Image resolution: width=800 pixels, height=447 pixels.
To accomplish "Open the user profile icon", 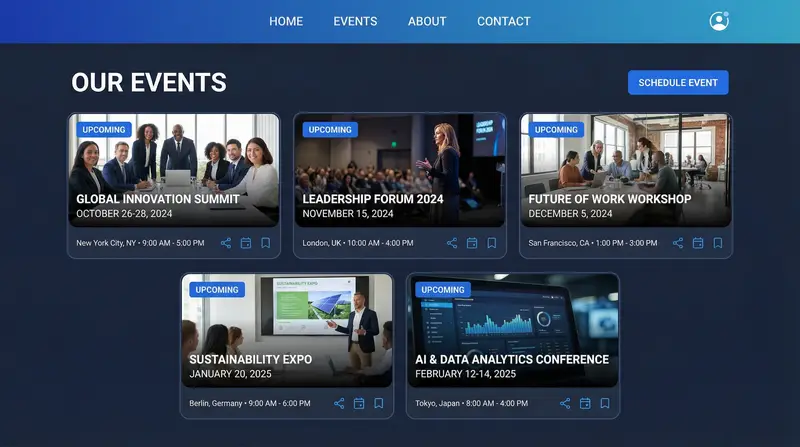I will point(719,21).
